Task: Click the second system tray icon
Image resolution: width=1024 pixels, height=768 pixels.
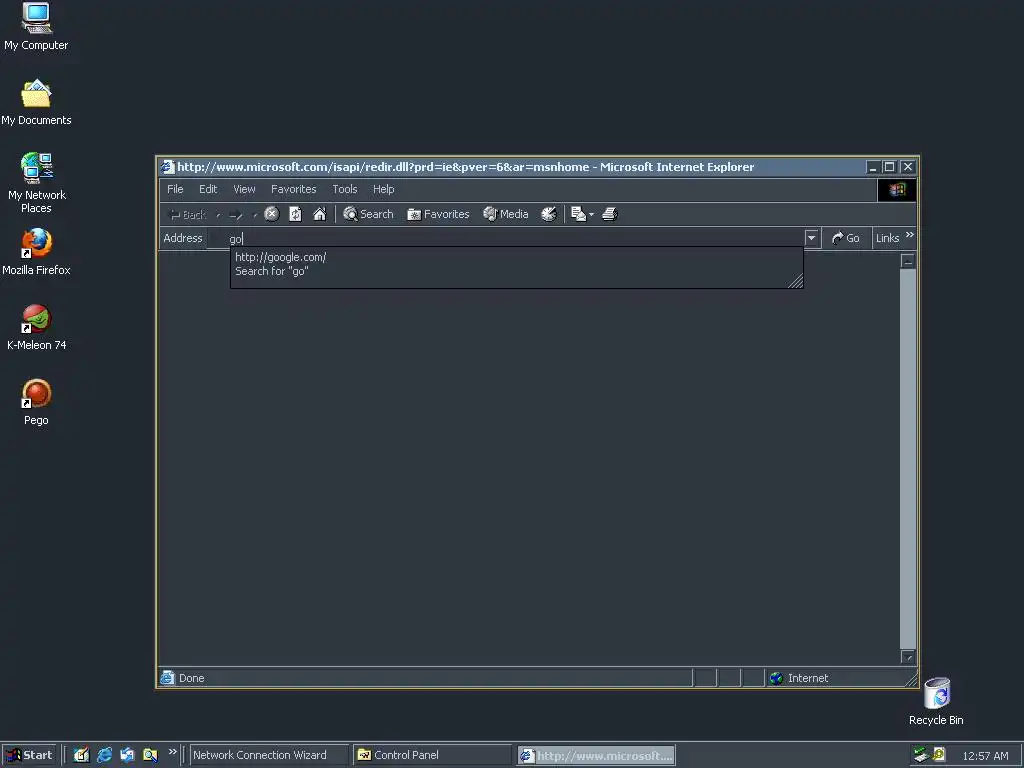Action: pos(938,755)
